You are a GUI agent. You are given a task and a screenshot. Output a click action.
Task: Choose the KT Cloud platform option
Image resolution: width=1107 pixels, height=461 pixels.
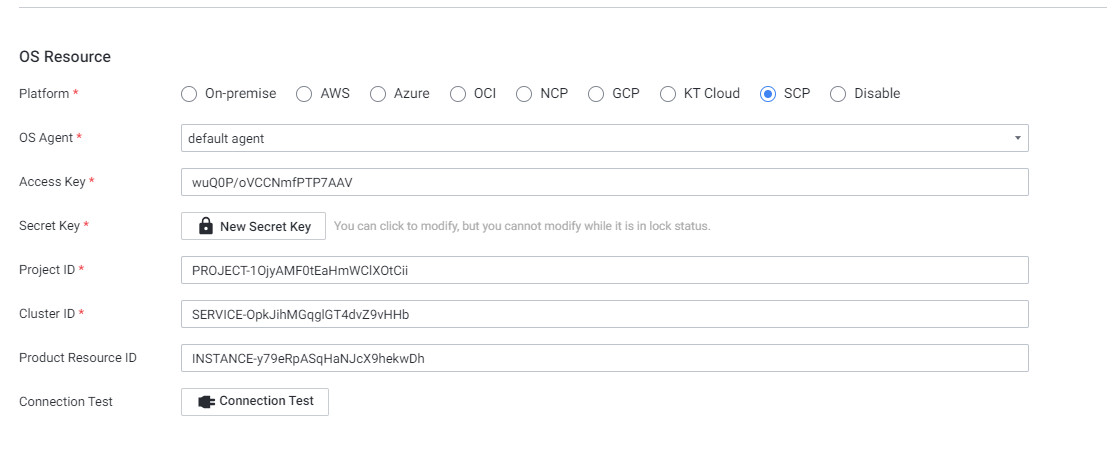(668, 94)
